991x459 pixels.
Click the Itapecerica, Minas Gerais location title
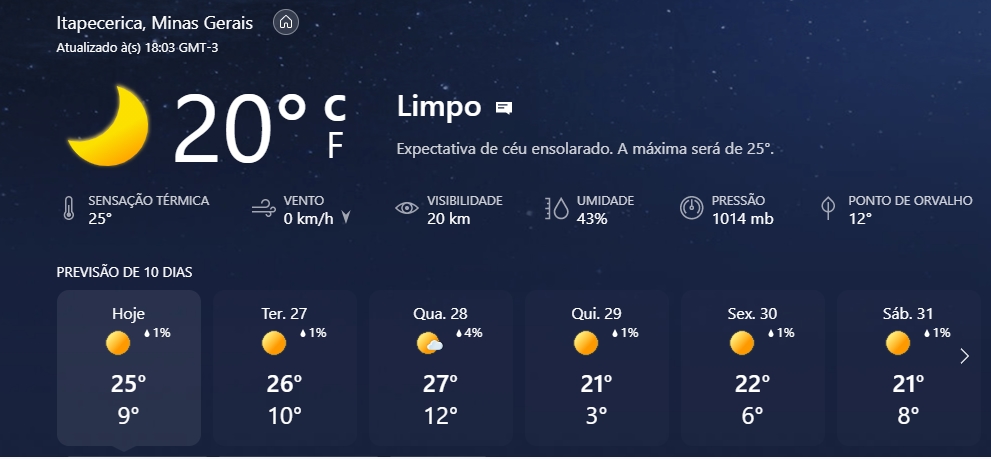[155, 23]
